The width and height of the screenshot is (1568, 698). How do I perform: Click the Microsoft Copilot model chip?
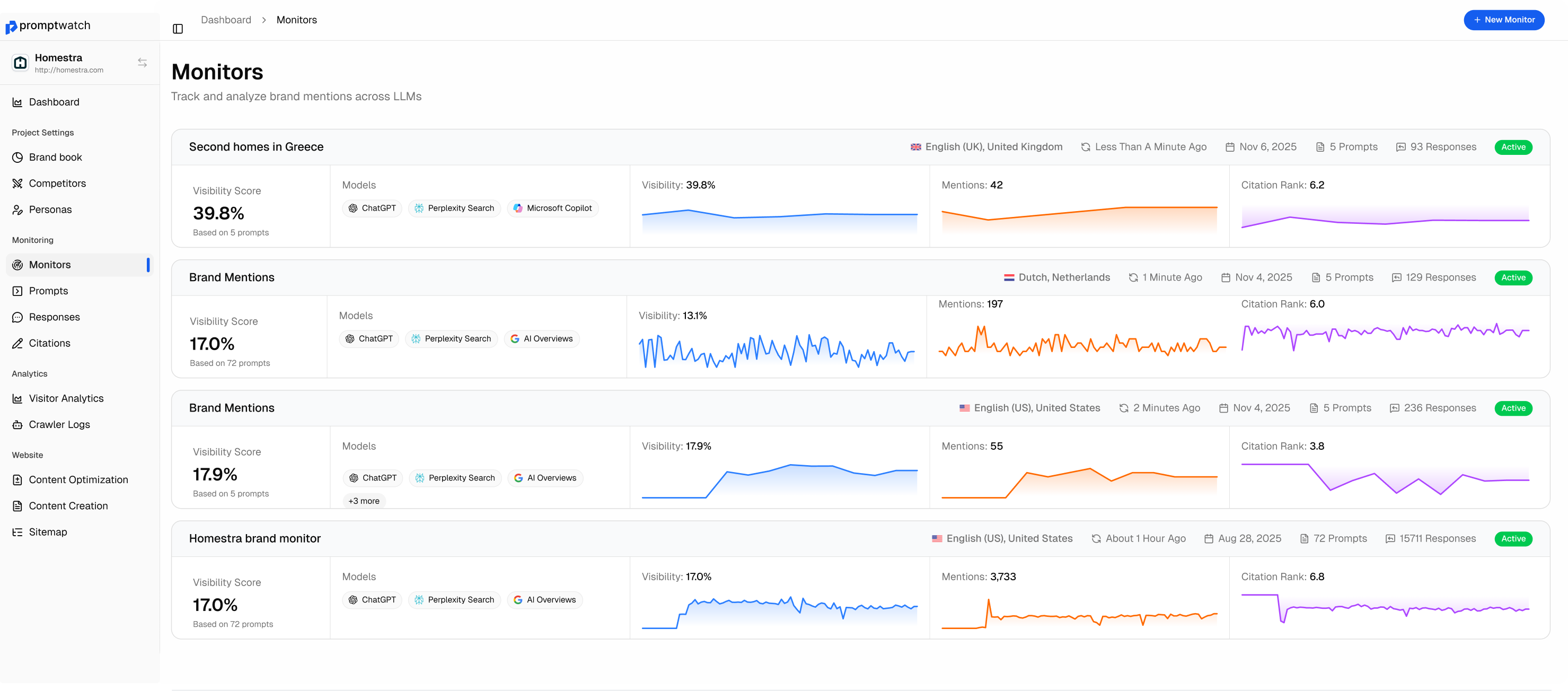coord(552,208)
